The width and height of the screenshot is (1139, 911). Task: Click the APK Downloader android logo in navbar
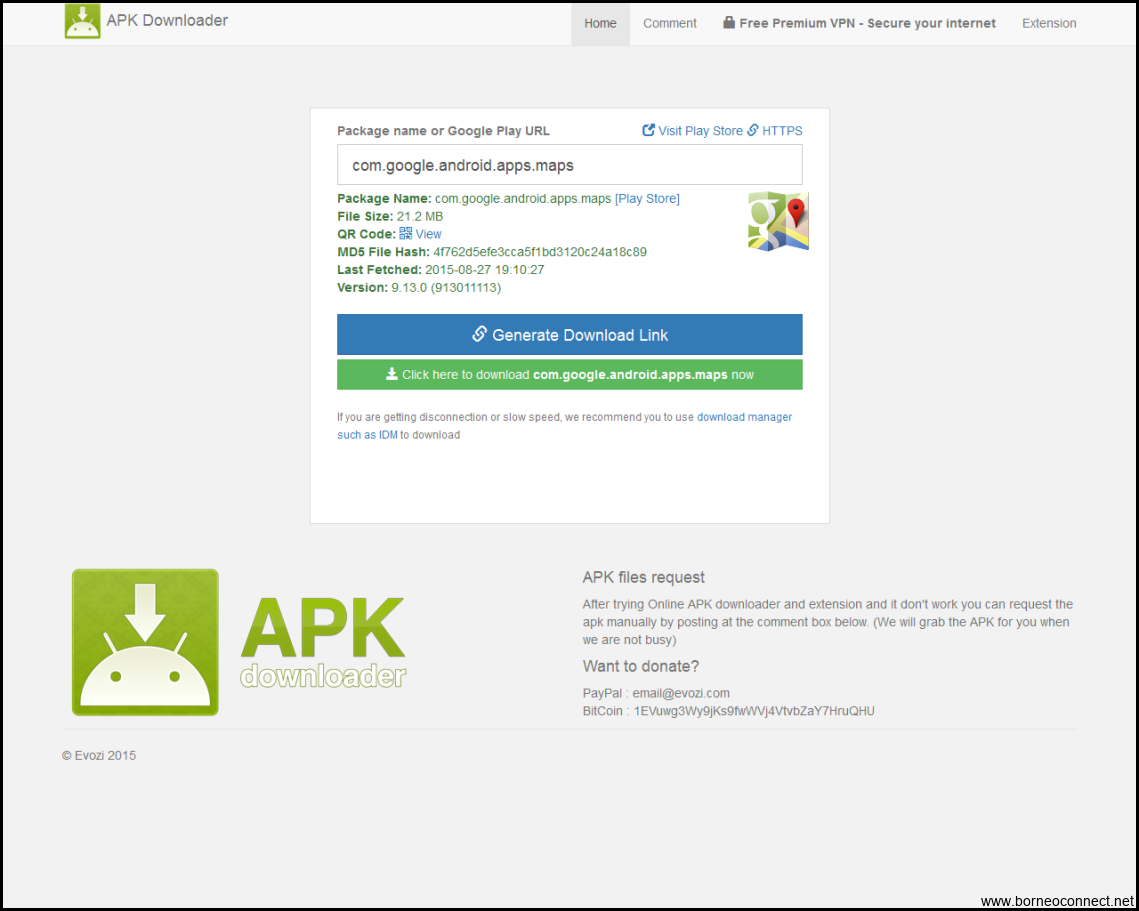[83, 21]
